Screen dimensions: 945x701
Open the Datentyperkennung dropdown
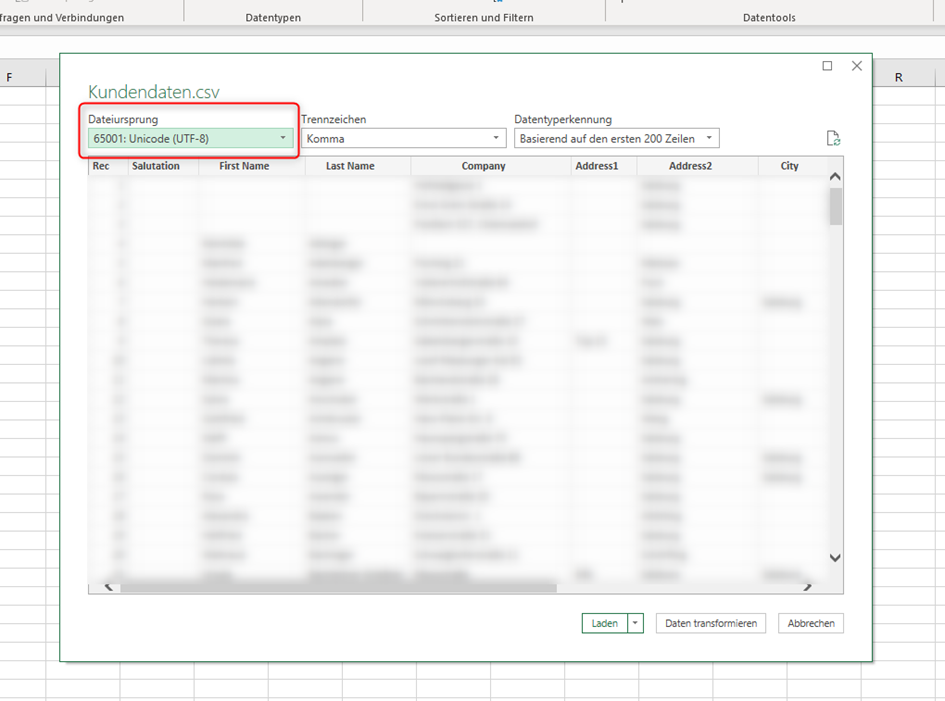click(616, 138)
